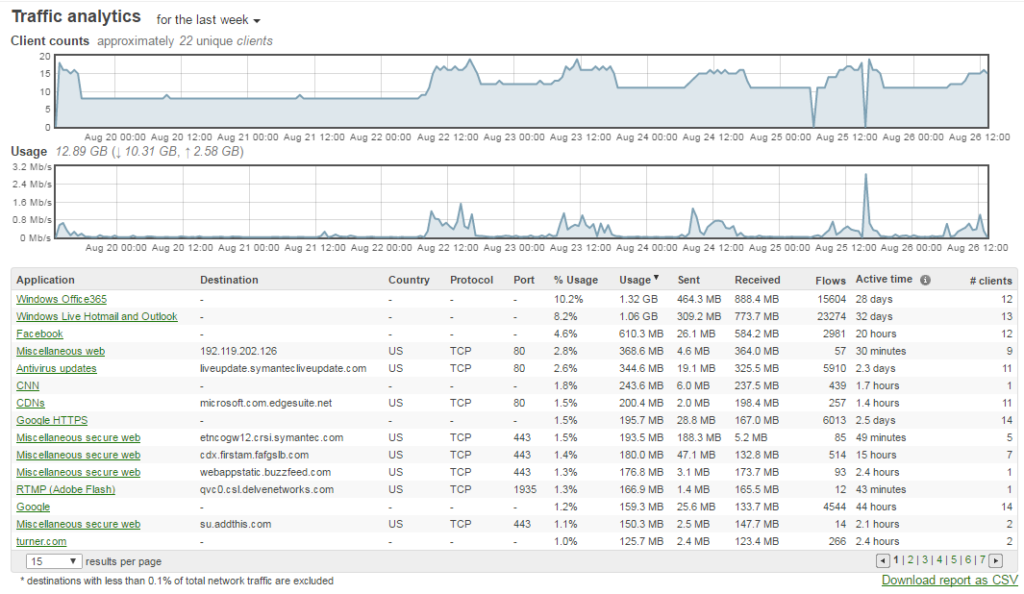Click the 15604 flows value
Image resolution: width=1024 pixels, height=594 pixels.
[x=831, y=299]
